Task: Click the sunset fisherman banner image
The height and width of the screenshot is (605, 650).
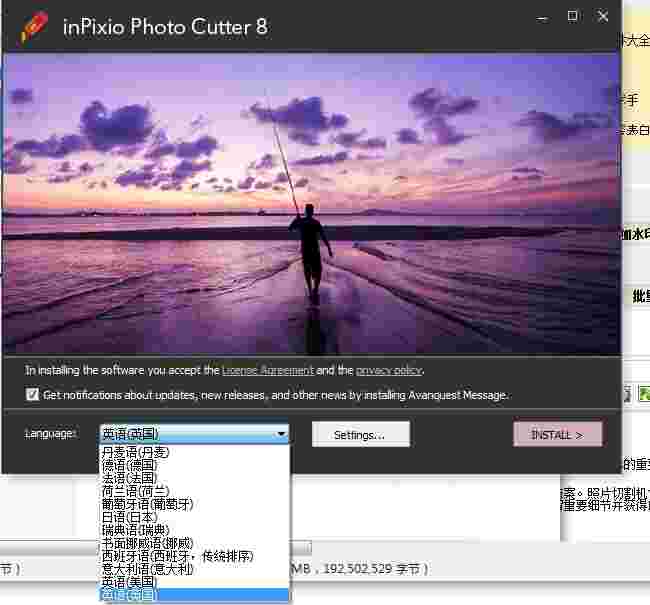Action: tap(311, 203)
